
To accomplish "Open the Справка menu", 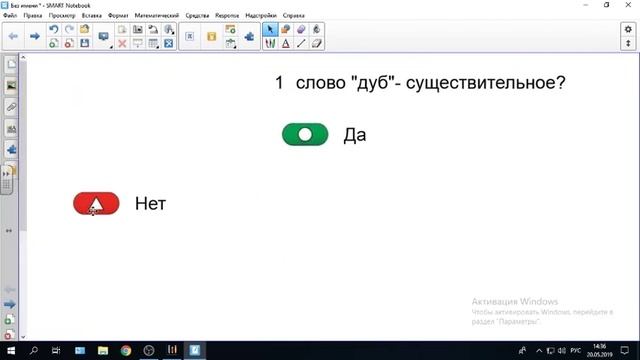I will pos(293,16).
